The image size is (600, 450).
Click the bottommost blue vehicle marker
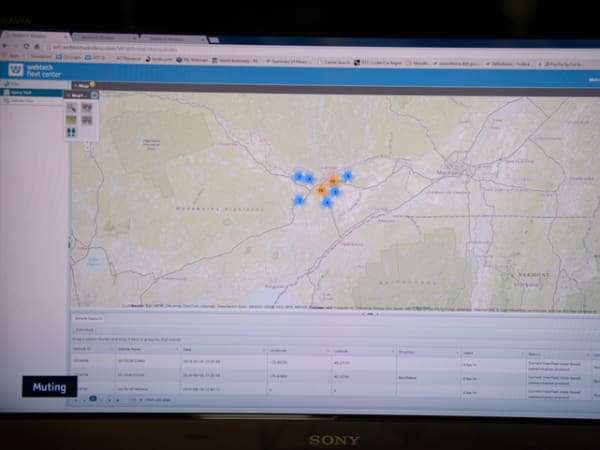(326, 202)
